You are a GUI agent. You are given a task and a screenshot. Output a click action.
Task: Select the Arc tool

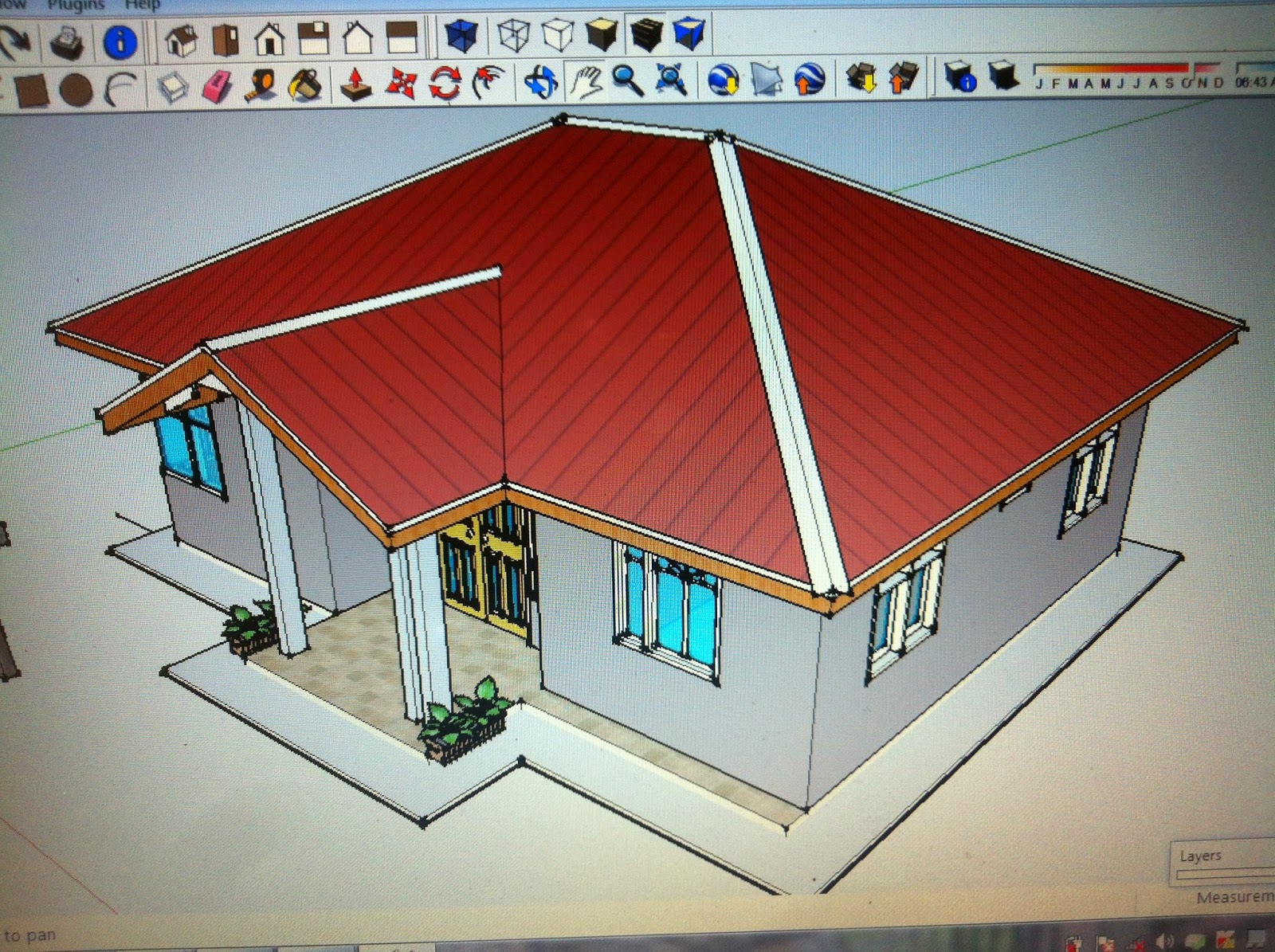tap(120, 88)
